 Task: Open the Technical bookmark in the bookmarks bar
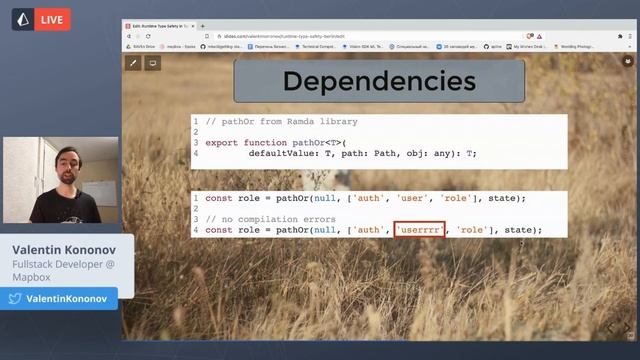tap(315, 47)
